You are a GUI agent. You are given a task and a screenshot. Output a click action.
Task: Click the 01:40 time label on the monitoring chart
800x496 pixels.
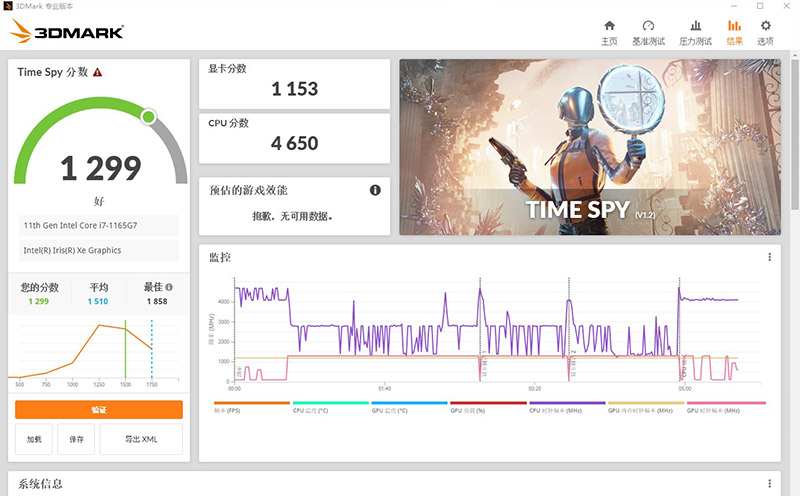(384, 389)
